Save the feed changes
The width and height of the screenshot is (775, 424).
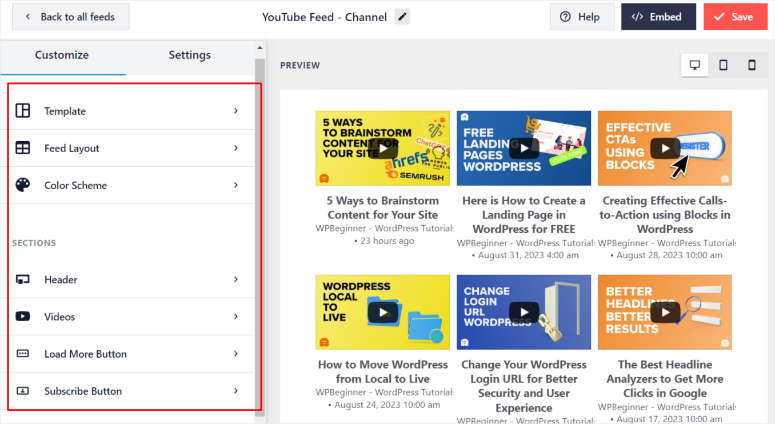(735, 17)
